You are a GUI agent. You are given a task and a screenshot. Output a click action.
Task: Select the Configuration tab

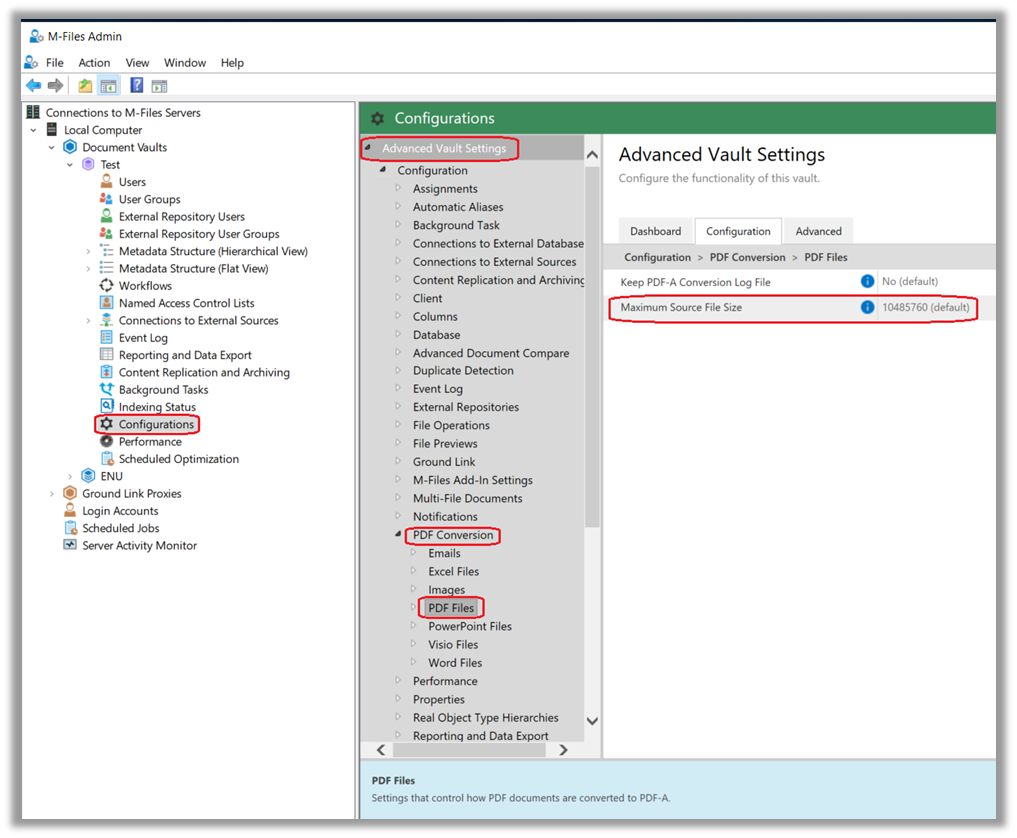pos(738,231)
